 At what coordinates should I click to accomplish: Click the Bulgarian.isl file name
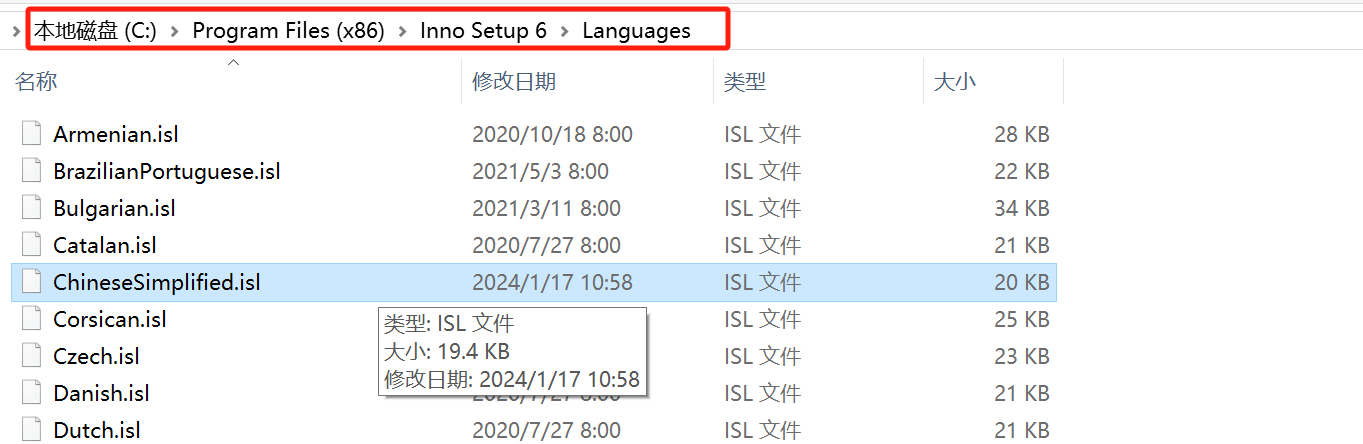pos(115,208)
